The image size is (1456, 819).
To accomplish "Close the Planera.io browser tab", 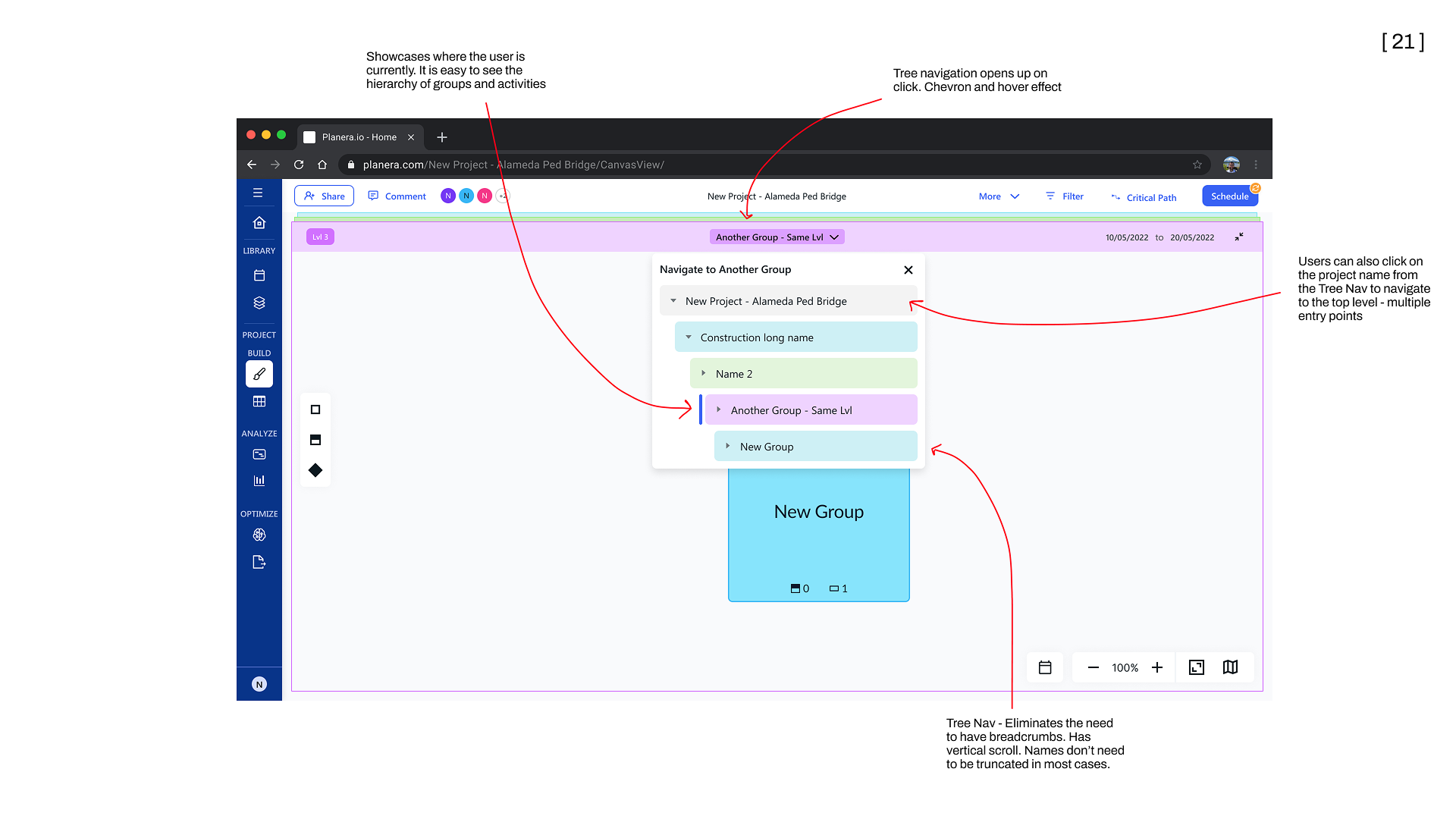I will [411, 137].
